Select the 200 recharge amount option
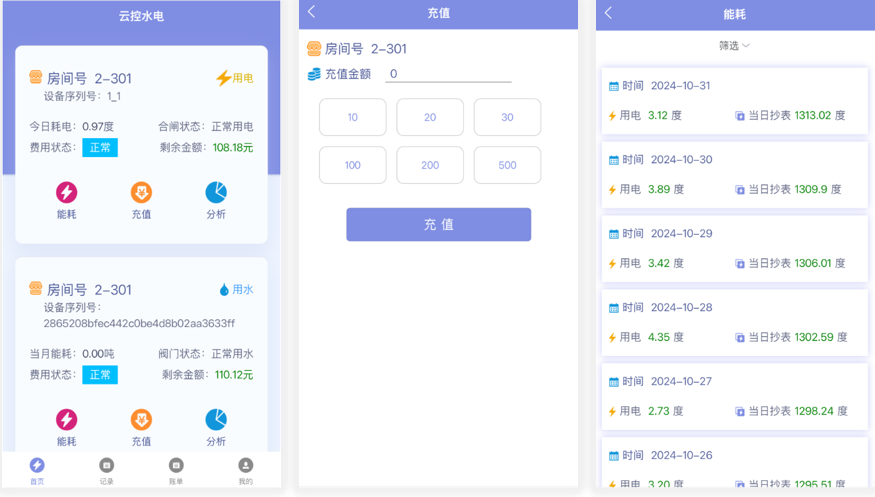 [430, 165]
